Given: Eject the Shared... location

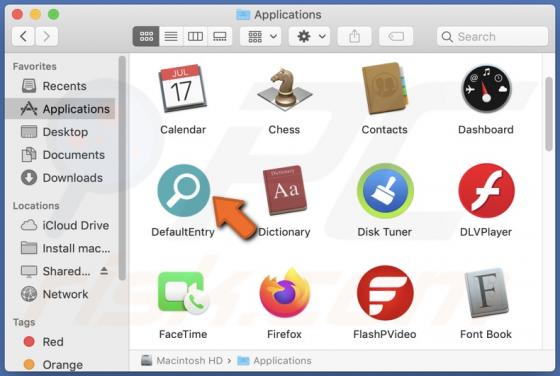Looking at the screenshot, I should pos(104,271).
